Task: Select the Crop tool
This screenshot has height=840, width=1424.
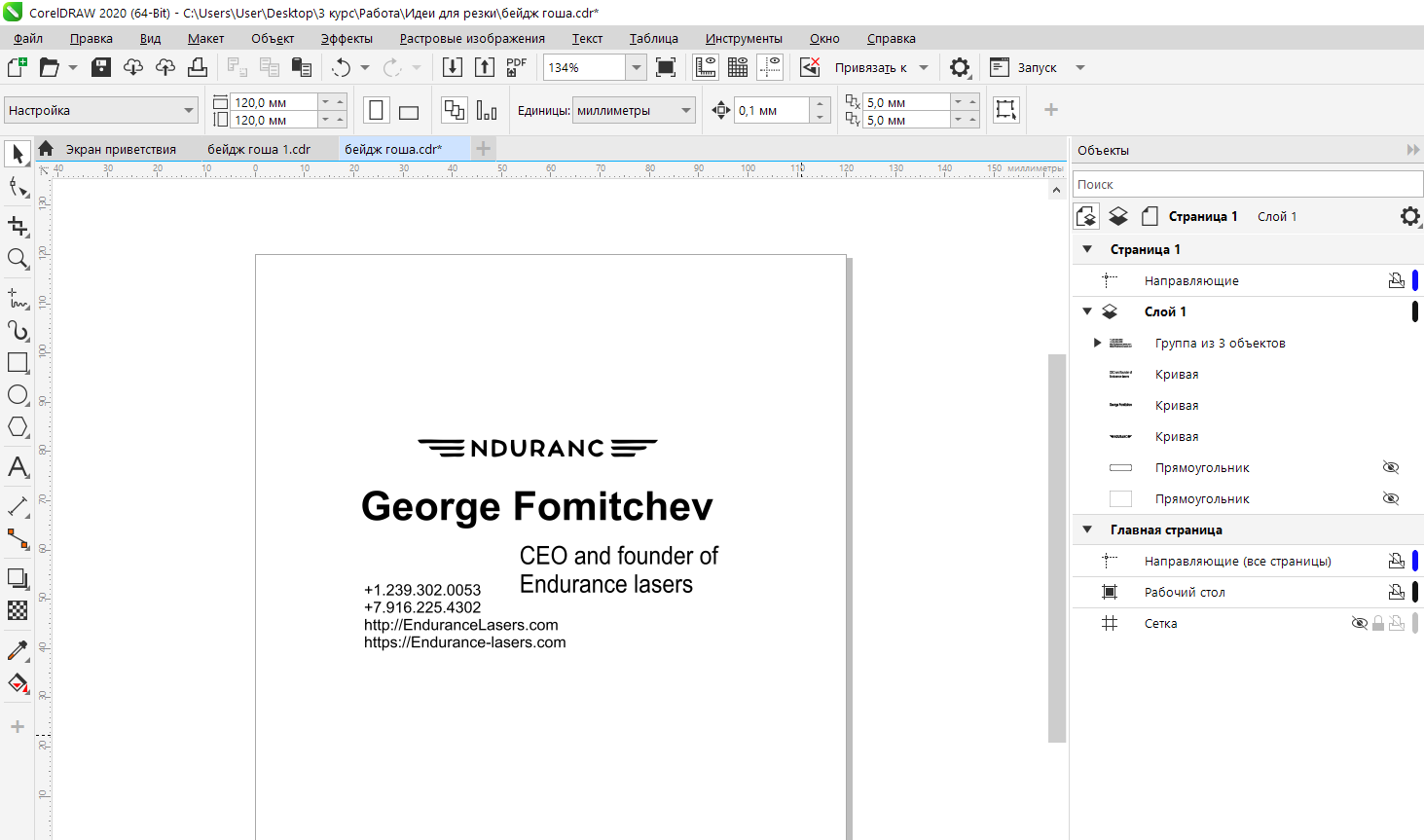Action: pyautogui.click(x=18, y=226)
